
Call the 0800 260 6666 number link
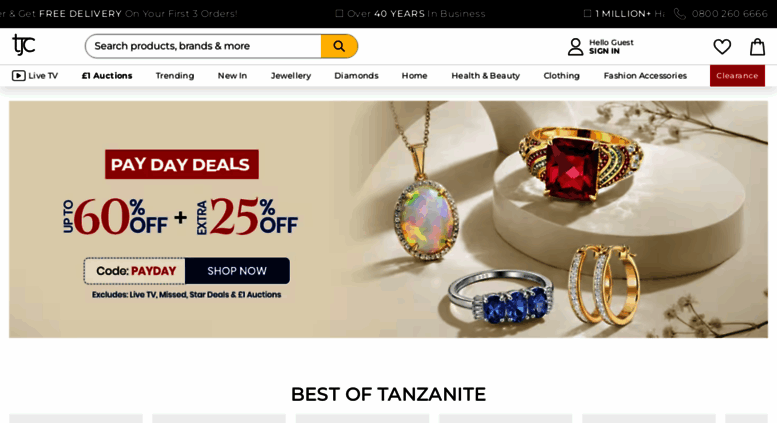coord(729,14)
